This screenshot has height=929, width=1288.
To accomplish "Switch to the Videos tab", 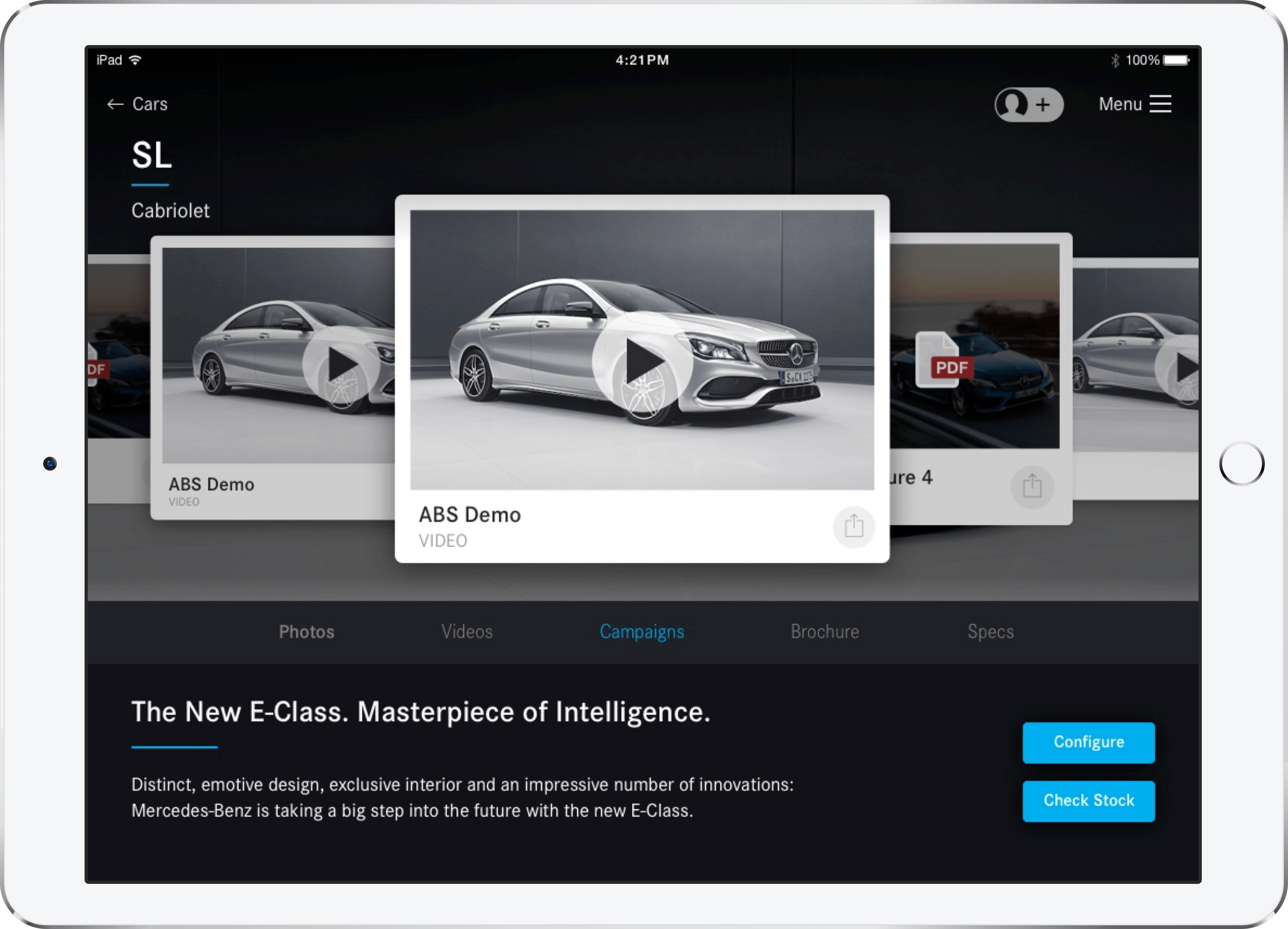I will [467, 632].
